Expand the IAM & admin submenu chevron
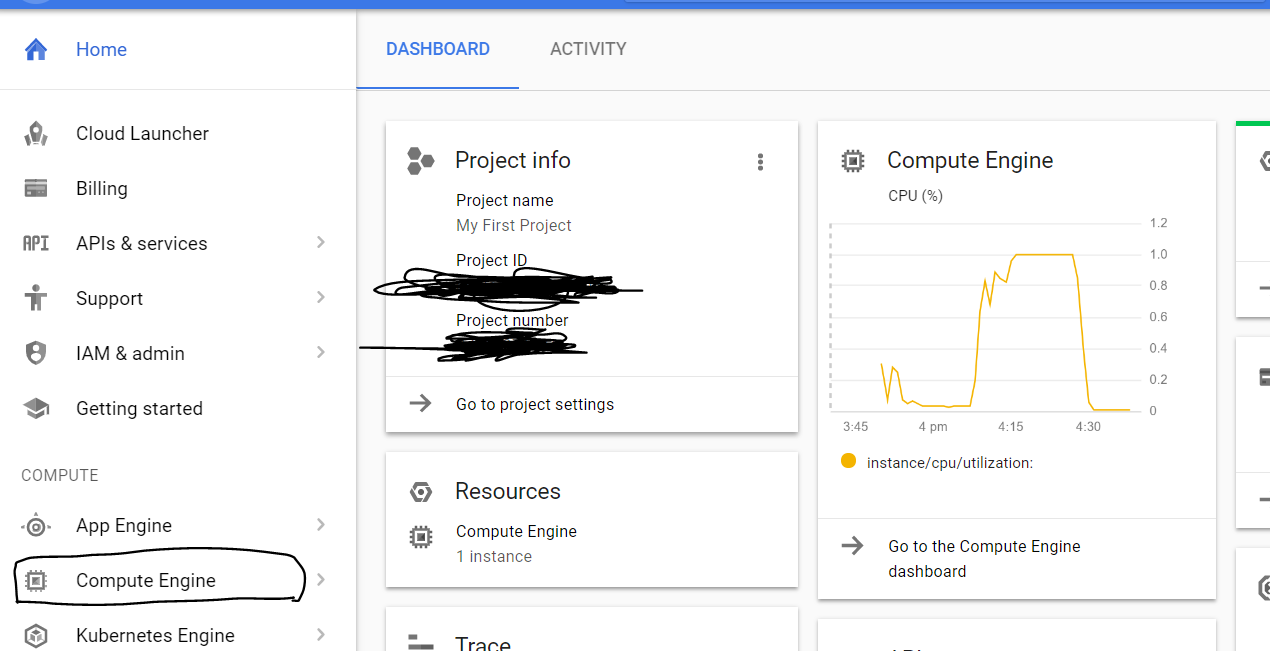Viewport: 1270px width, 651px height. click(x=321, y=352)
